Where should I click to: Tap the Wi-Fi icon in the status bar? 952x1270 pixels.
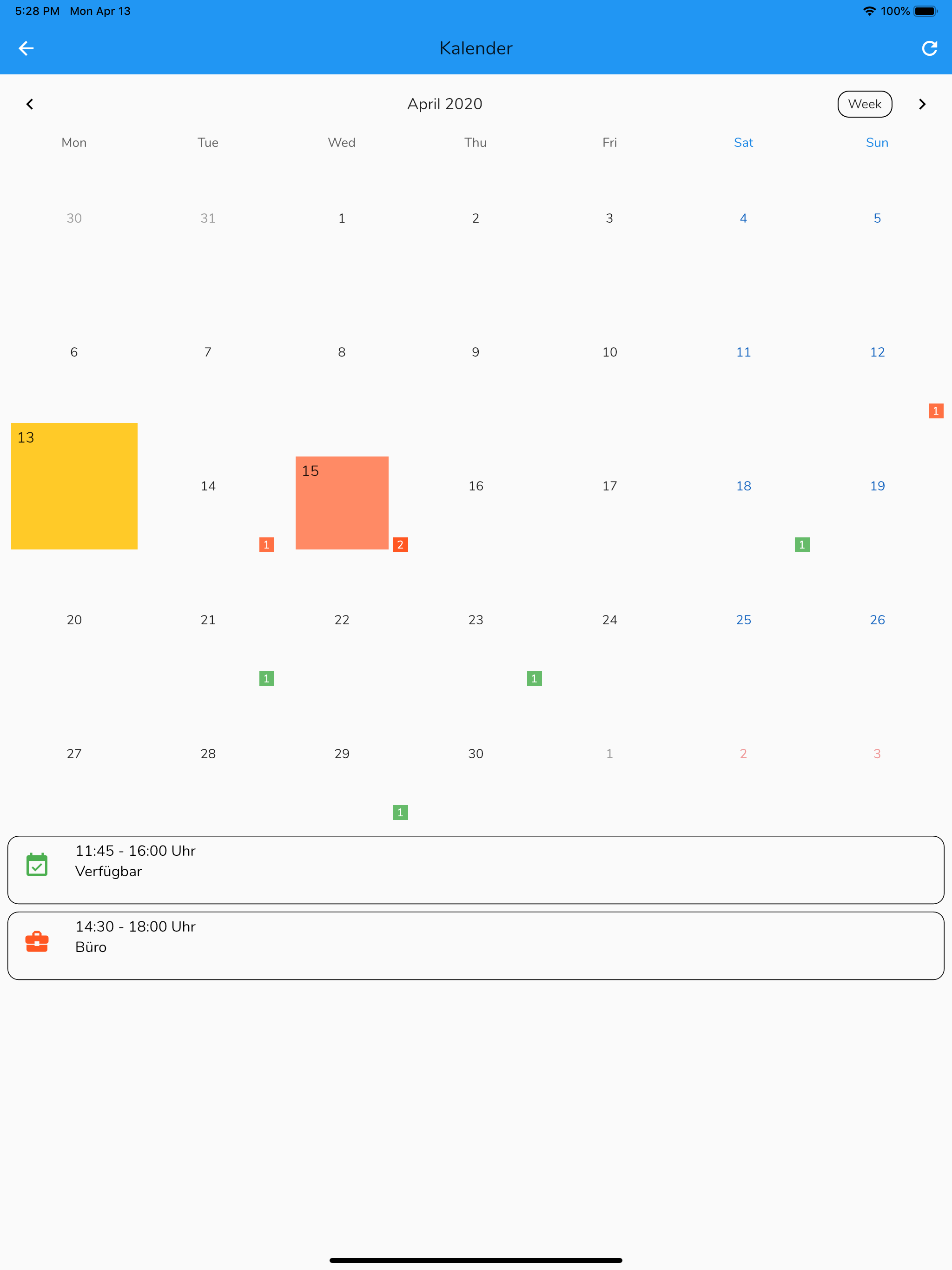pos(869,11)
